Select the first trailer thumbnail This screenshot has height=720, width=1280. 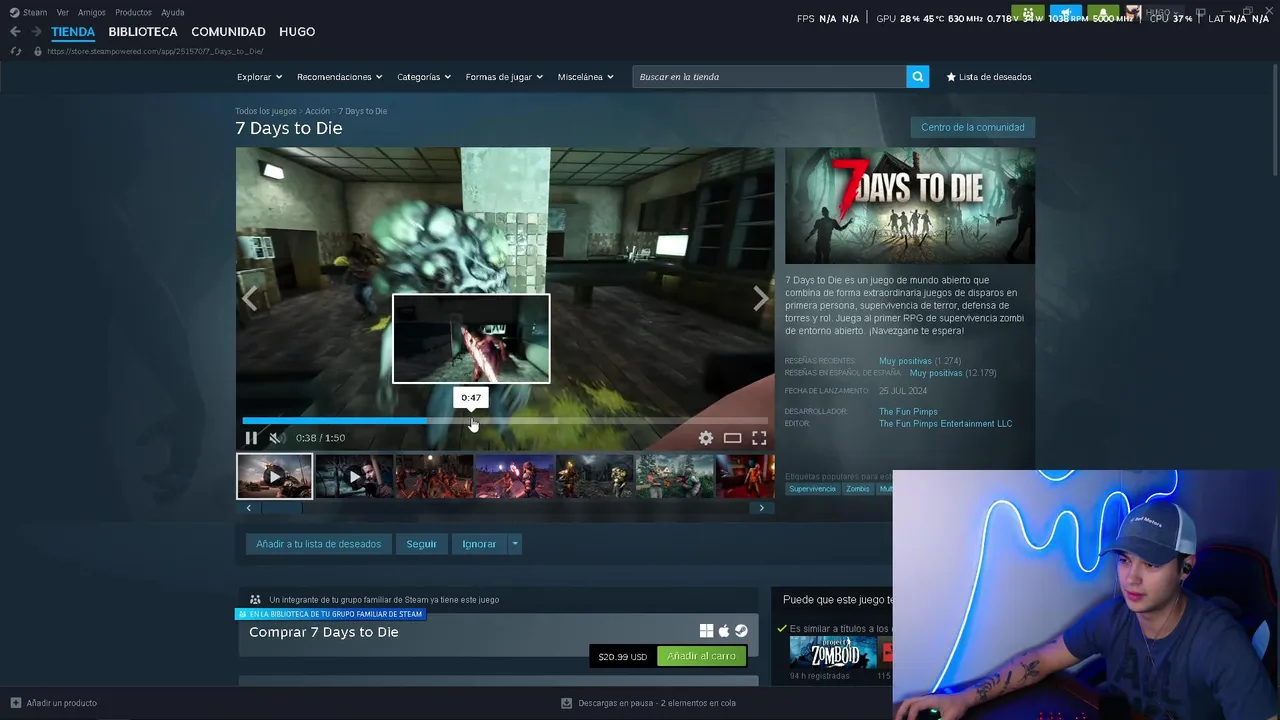(x=274, y=476)
